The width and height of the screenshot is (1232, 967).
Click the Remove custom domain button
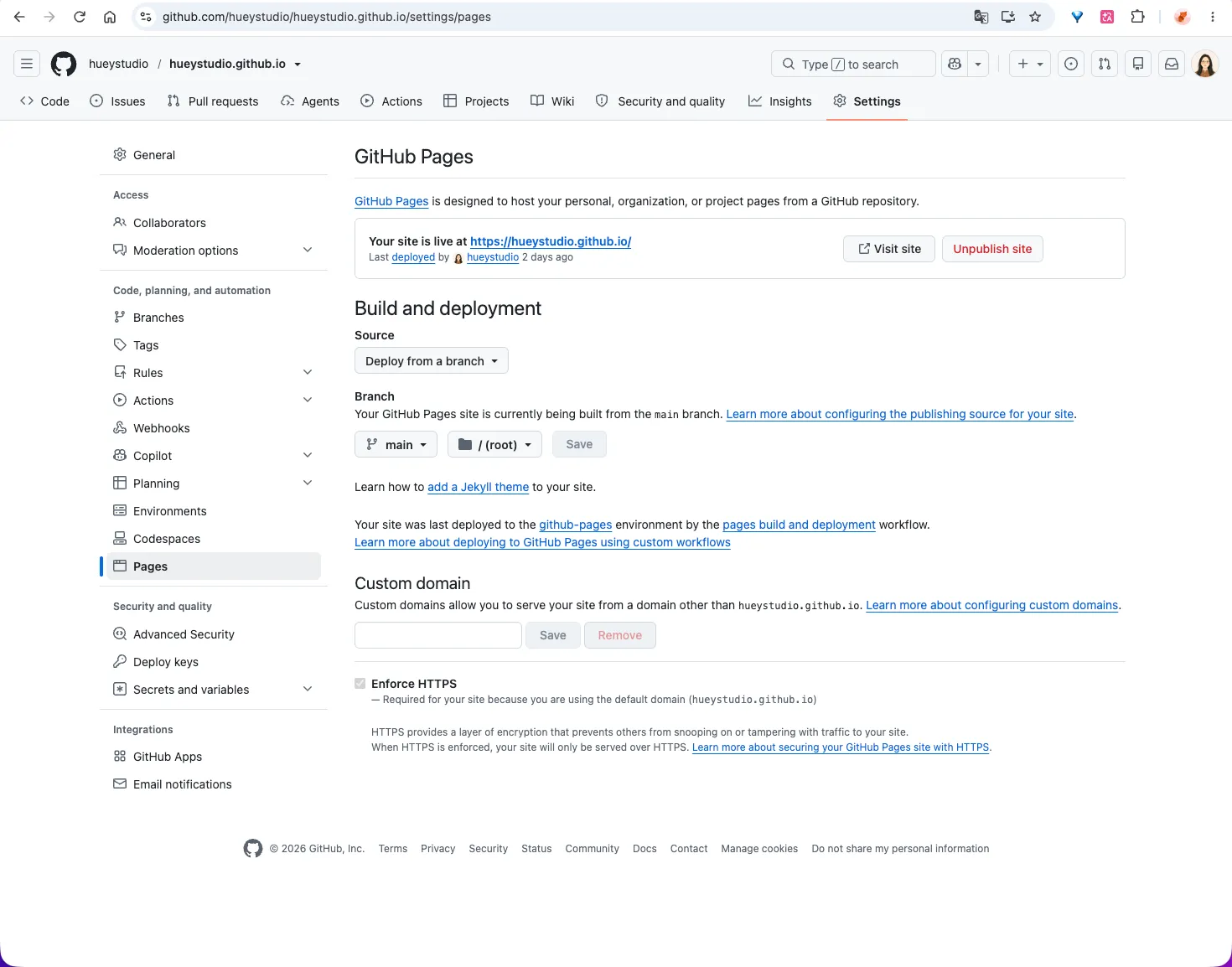620,635
